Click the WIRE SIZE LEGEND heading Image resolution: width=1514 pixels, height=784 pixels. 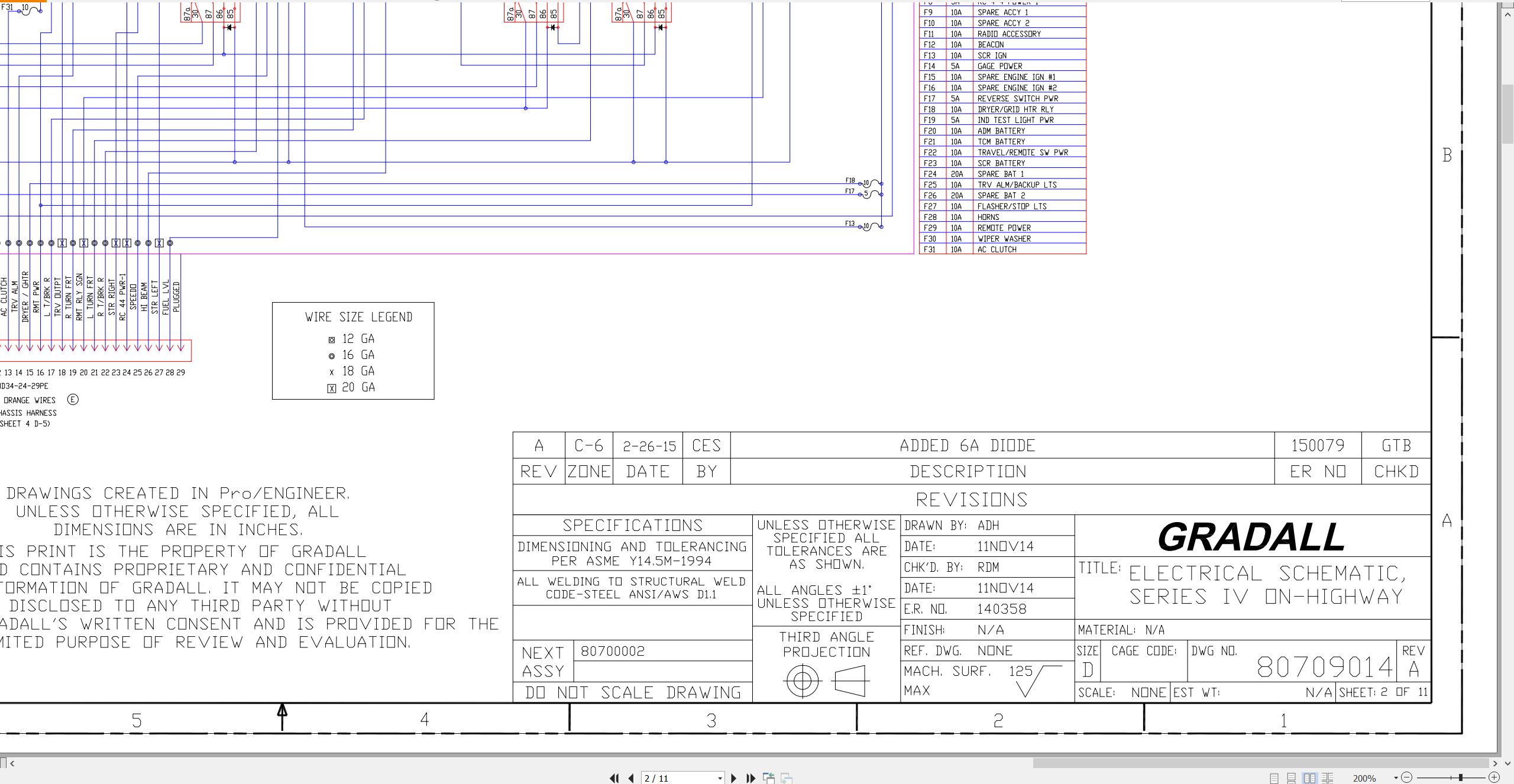359,317
